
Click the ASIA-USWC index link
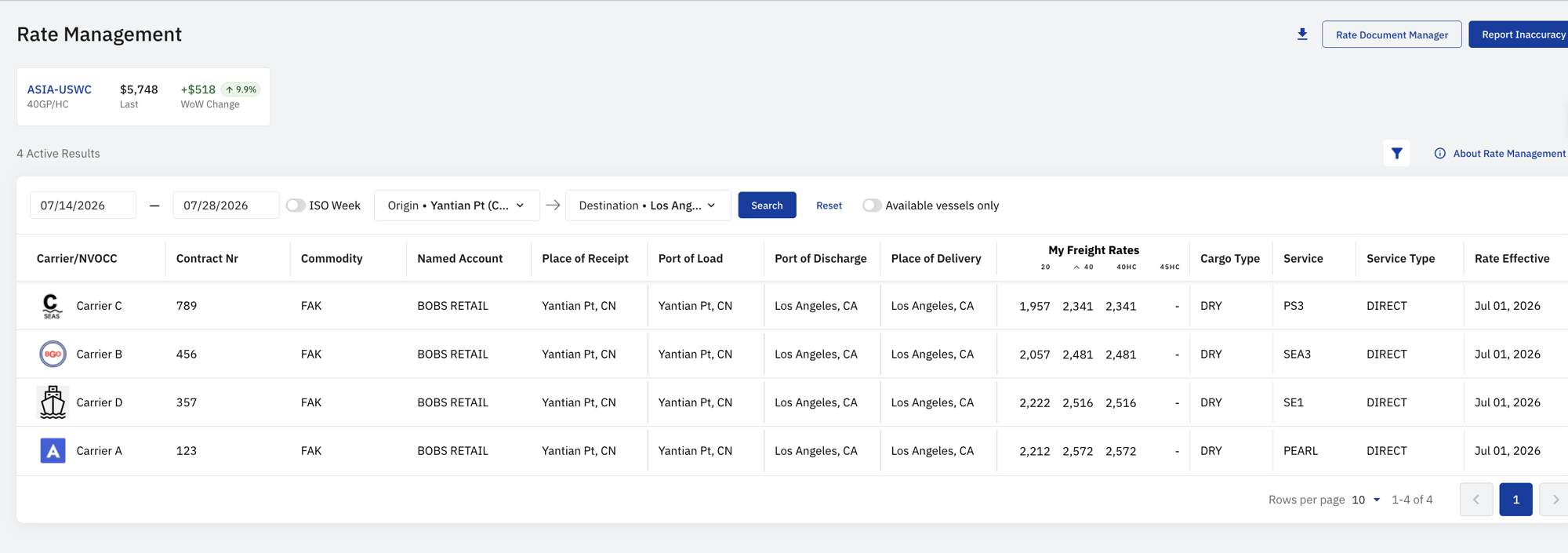60,89
